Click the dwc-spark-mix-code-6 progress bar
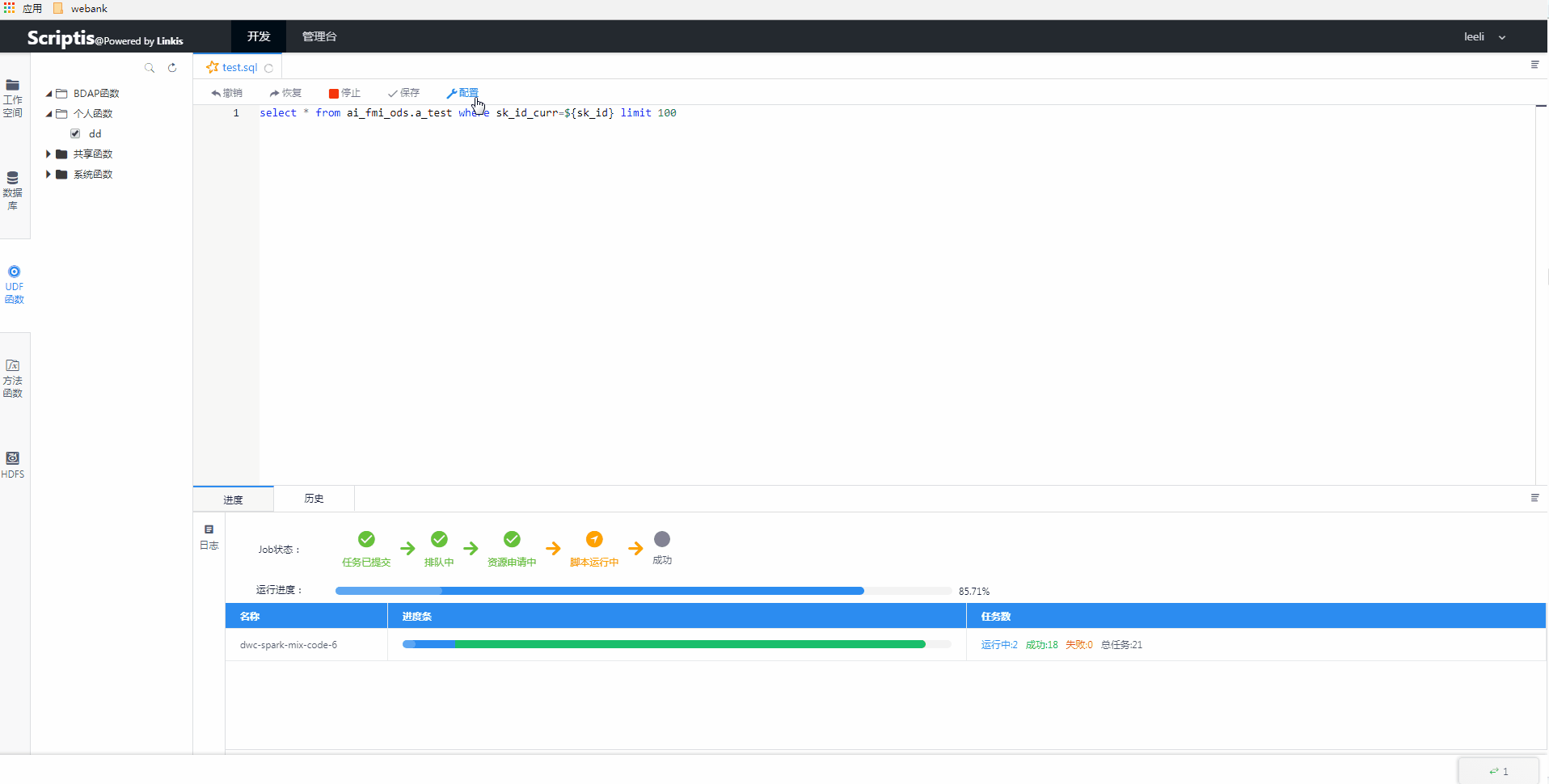Viewport: 1549px width, 784px height. [x=677, y=644]
